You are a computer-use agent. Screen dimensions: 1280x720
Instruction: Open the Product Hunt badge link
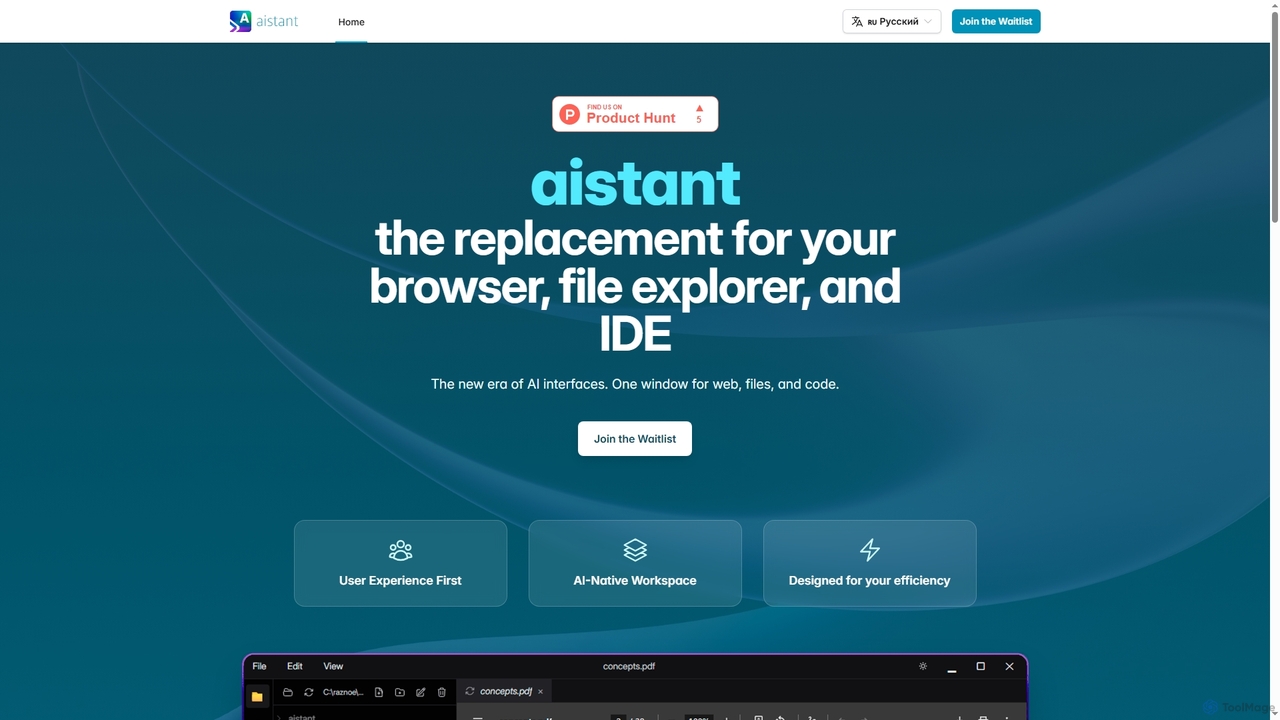tap(635, 114)
